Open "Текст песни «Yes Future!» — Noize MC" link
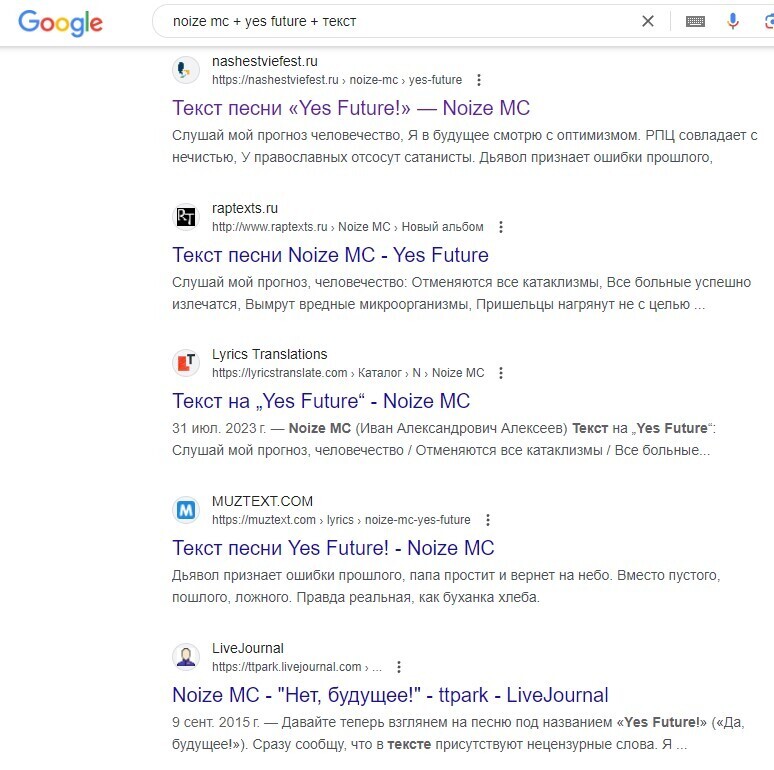Image resolution: width=774 pixels, height=770 pixels. [351, 108]
